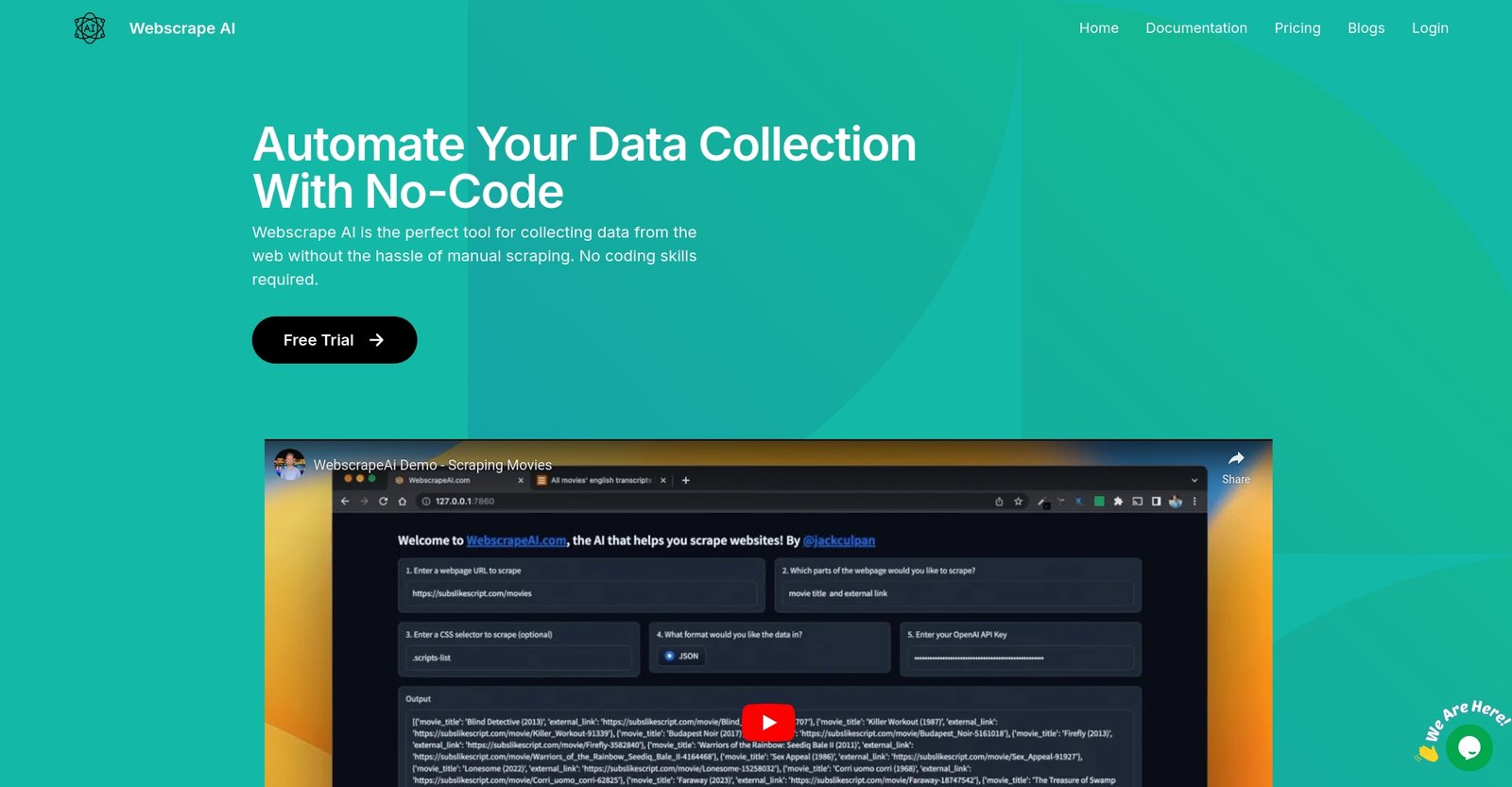This screenshot has height=787, width=1512.
Task: Click the bookmark star in the video's address bar
Action: pos(1018,502)
